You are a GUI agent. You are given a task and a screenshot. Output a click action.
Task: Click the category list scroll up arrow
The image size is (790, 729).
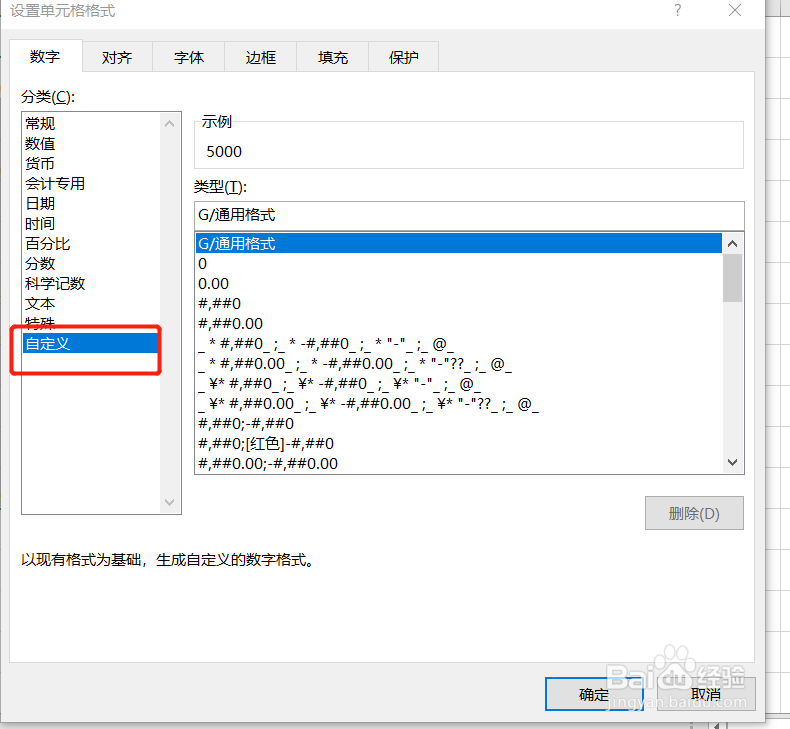tap(170, 123)
